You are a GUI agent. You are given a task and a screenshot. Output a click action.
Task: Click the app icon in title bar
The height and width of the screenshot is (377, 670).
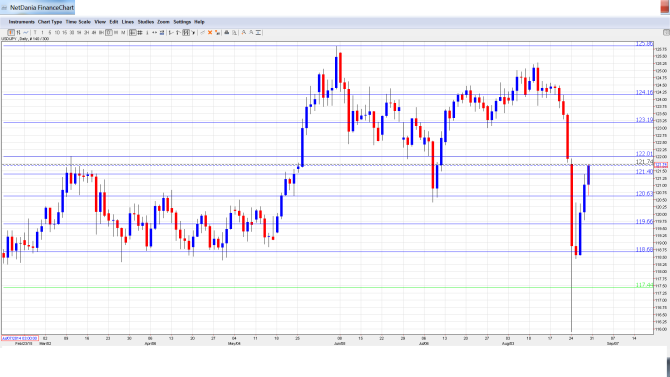coord(4,8)
